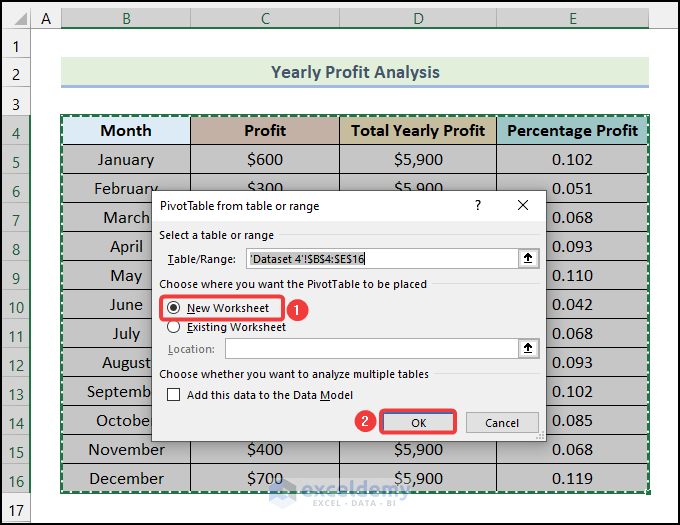Click the January cell
This screenshot has width=680, height=525.
tap(126, 160)
